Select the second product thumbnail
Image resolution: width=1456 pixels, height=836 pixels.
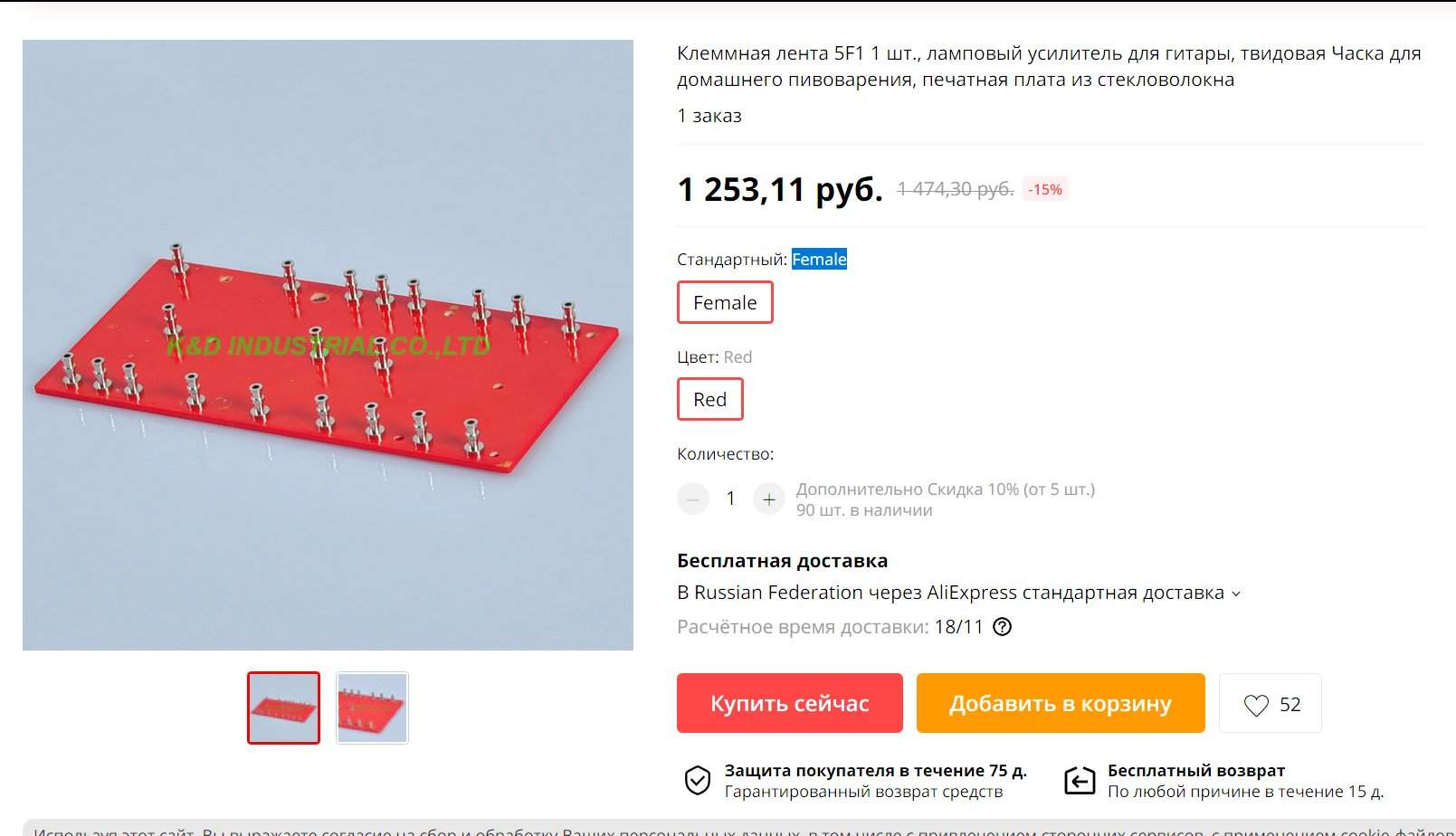tap(372, 708)
